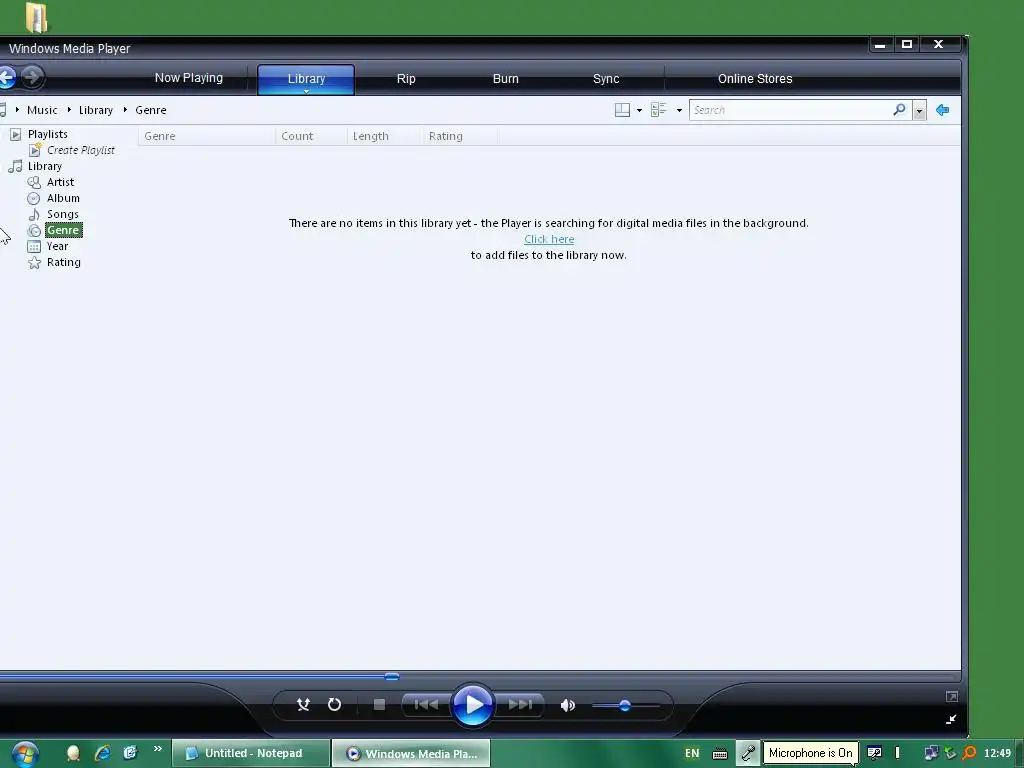The width and height of the screenshot is (1024, 768).
Task: Select Songs in the library tree
Action: pos(63,214)
